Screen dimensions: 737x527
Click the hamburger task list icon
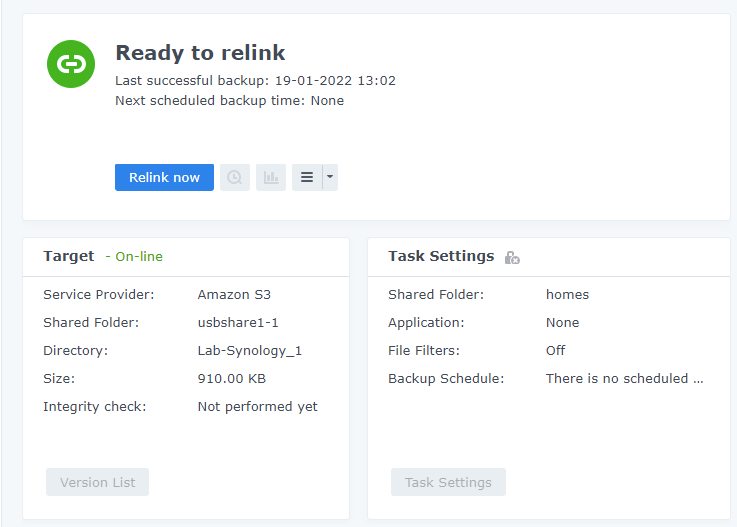click(307, 177)
